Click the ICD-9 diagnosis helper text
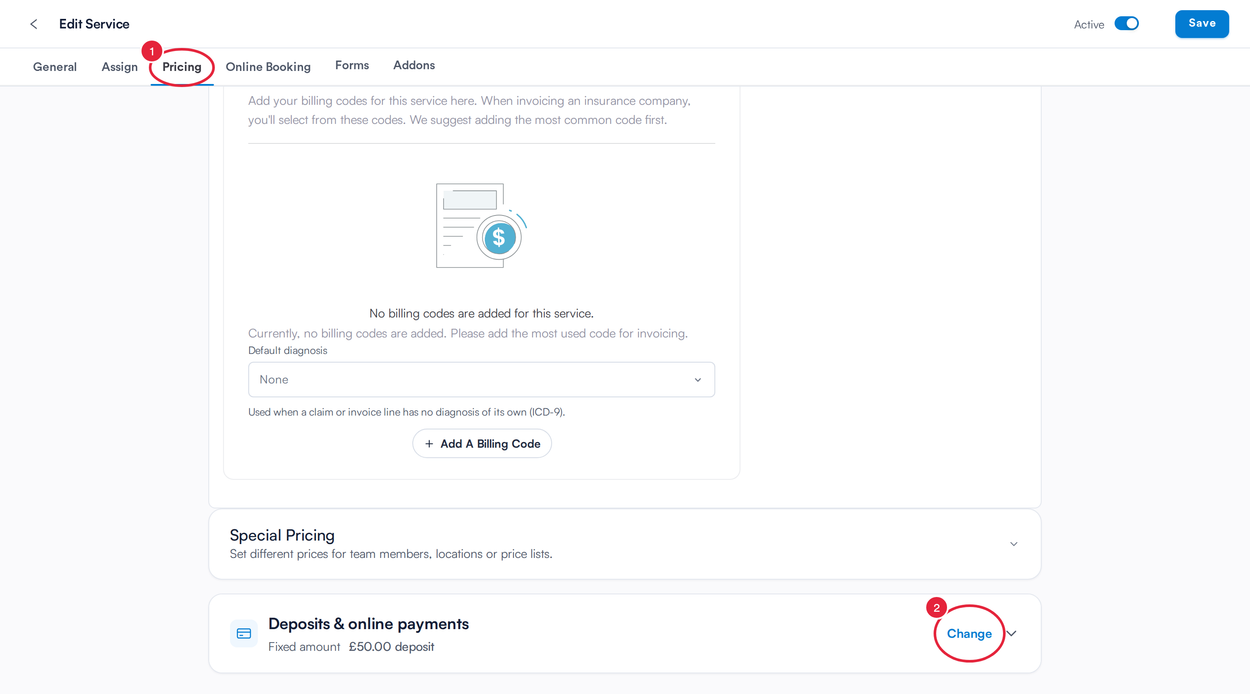Image resolution: width=1250 pixels, height=694 pixels. (x=406, y=412)
